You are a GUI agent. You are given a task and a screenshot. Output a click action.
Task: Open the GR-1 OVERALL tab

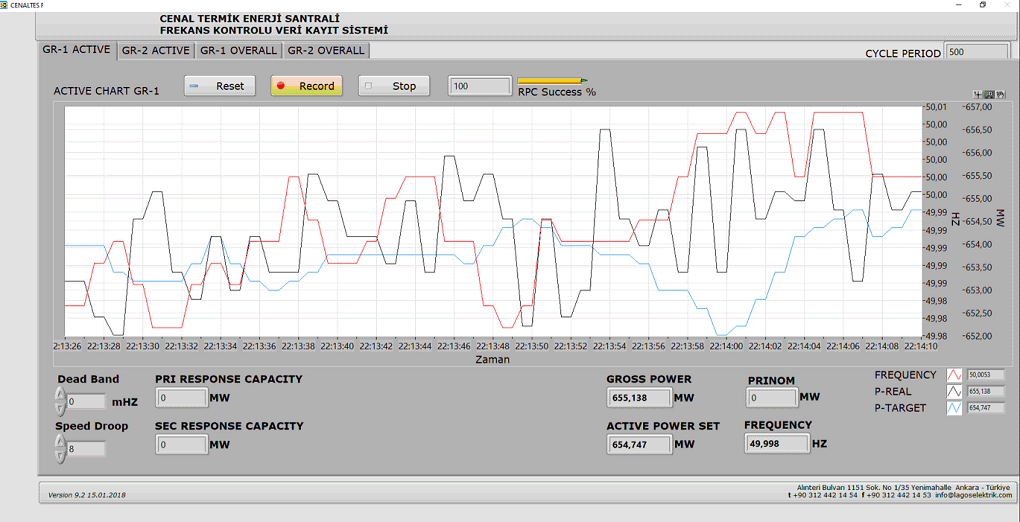pyautogui.click(x=238, y=51)
